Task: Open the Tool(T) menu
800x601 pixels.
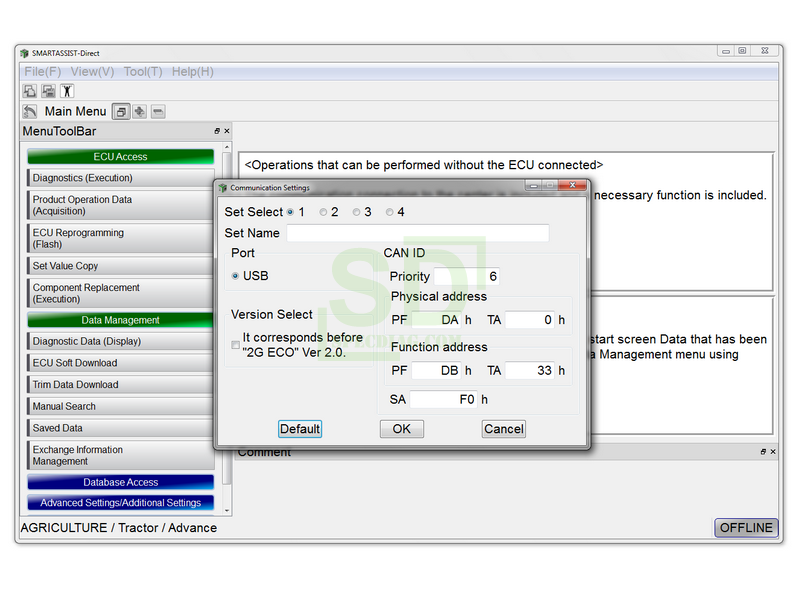Action: pos(143,72)
